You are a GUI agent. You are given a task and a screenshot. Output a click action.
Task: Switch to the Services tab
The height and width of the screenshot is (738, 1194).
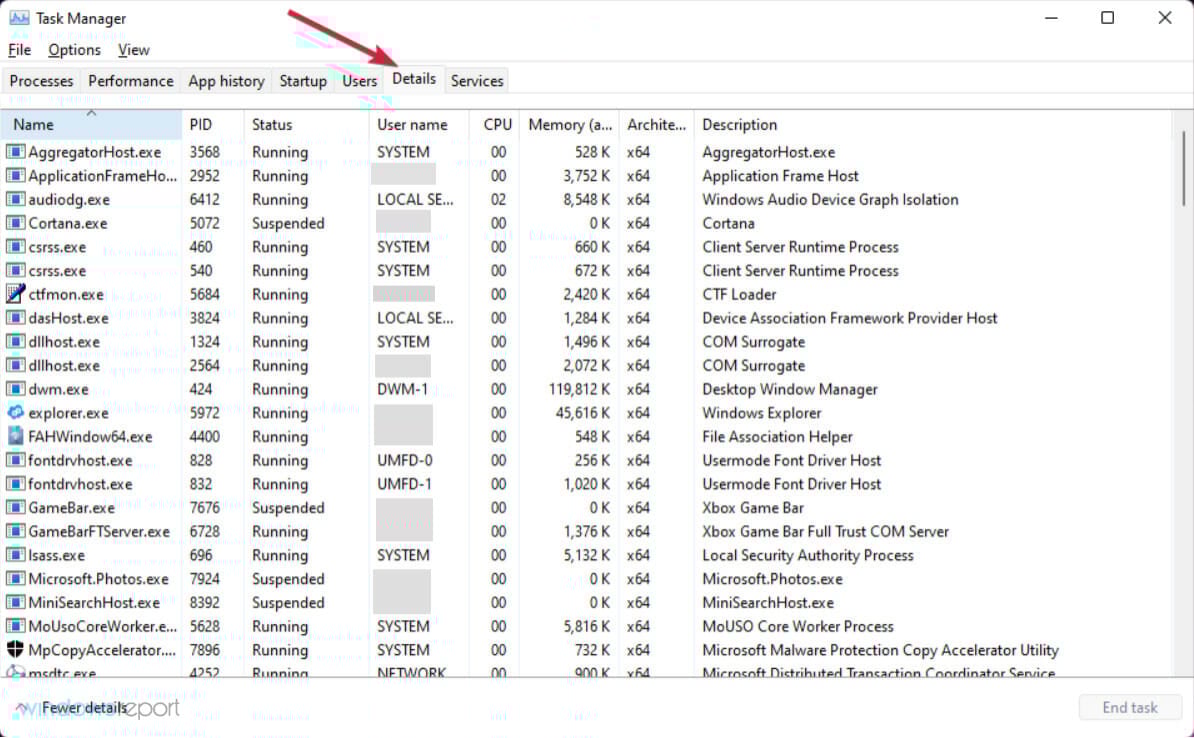tap(477, 80)
